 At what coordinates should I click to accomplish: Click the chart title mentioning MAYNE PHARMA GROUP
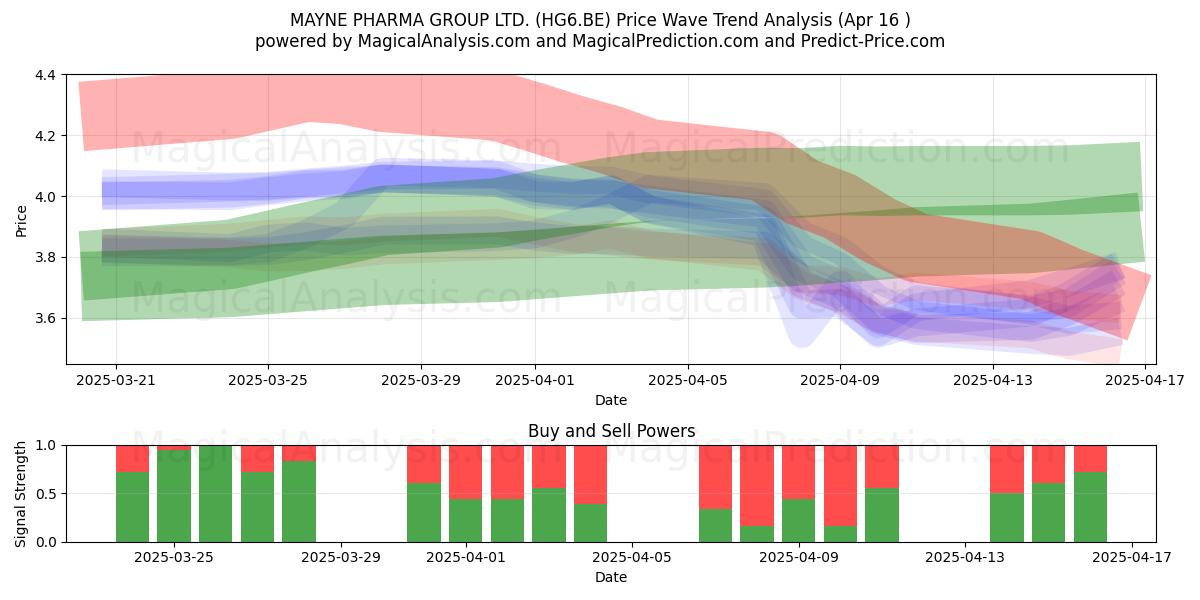point(600,20)
